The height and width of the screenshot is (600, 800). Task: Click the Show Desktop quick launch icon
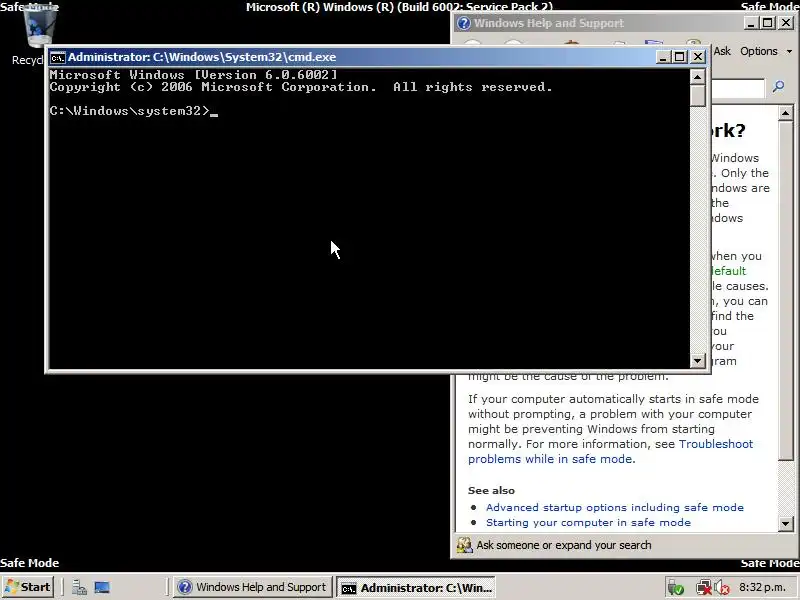click(x=102, y=588)
